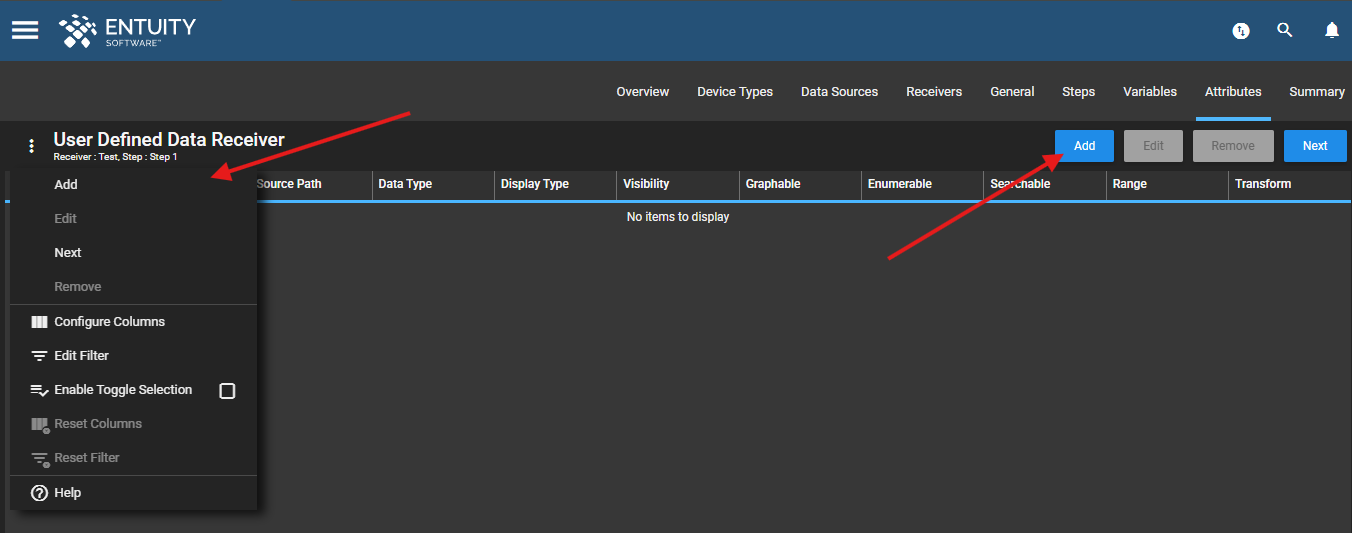Open the search magnifier icon

pyautogui.click(x=1285, y=30)
